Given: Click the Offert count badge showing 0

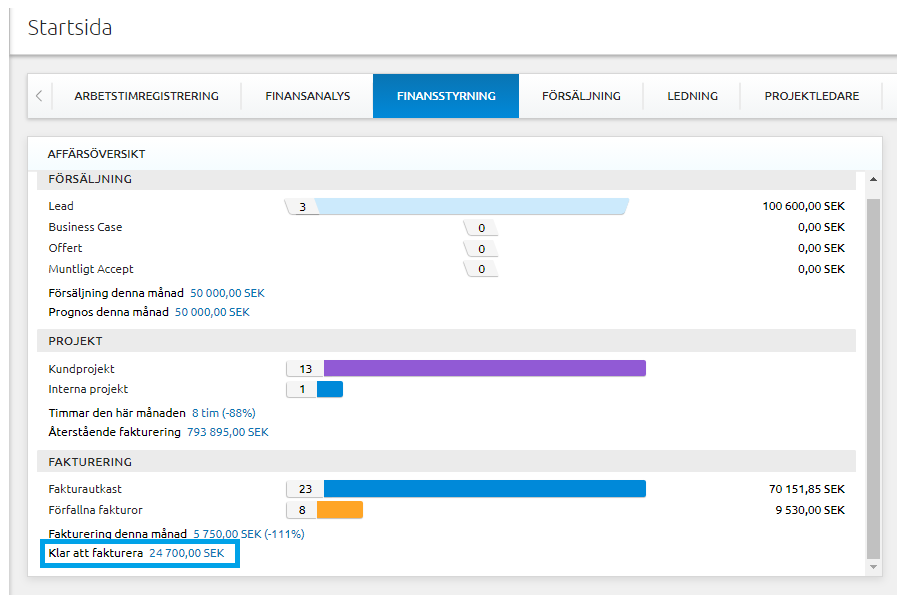Looking at the screenshot, I should click(x=481, y=249).
